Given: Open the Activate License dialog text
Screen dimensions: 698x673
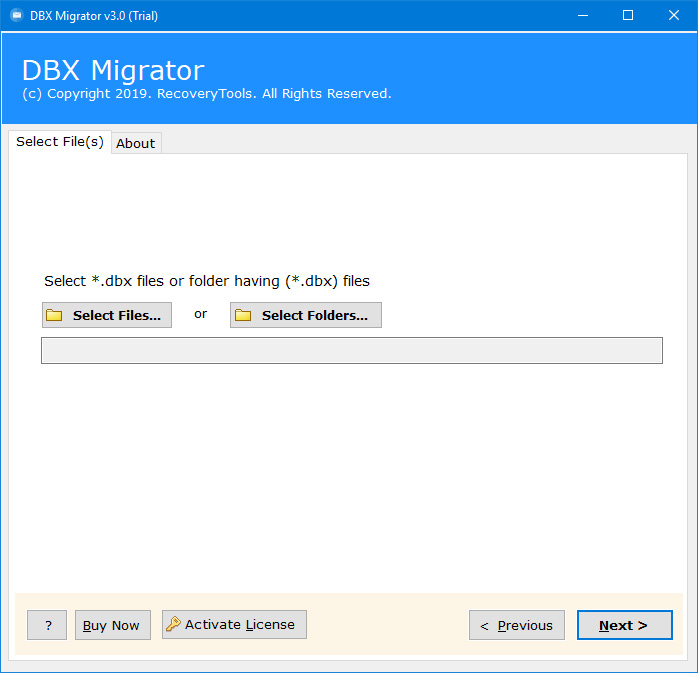Looking at the screenshot, I should [239, 624].
